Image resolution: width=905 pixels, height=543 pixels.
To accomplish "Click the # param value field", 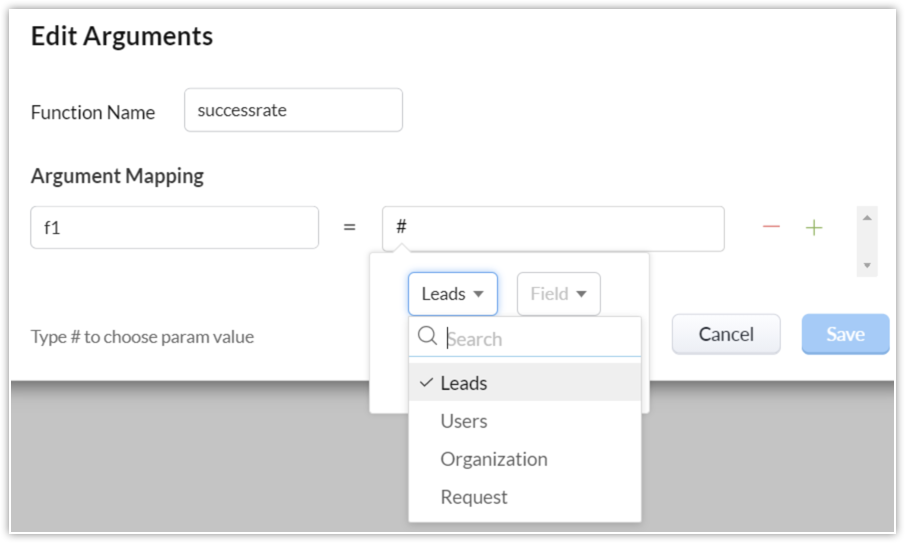I will (552, 229).
